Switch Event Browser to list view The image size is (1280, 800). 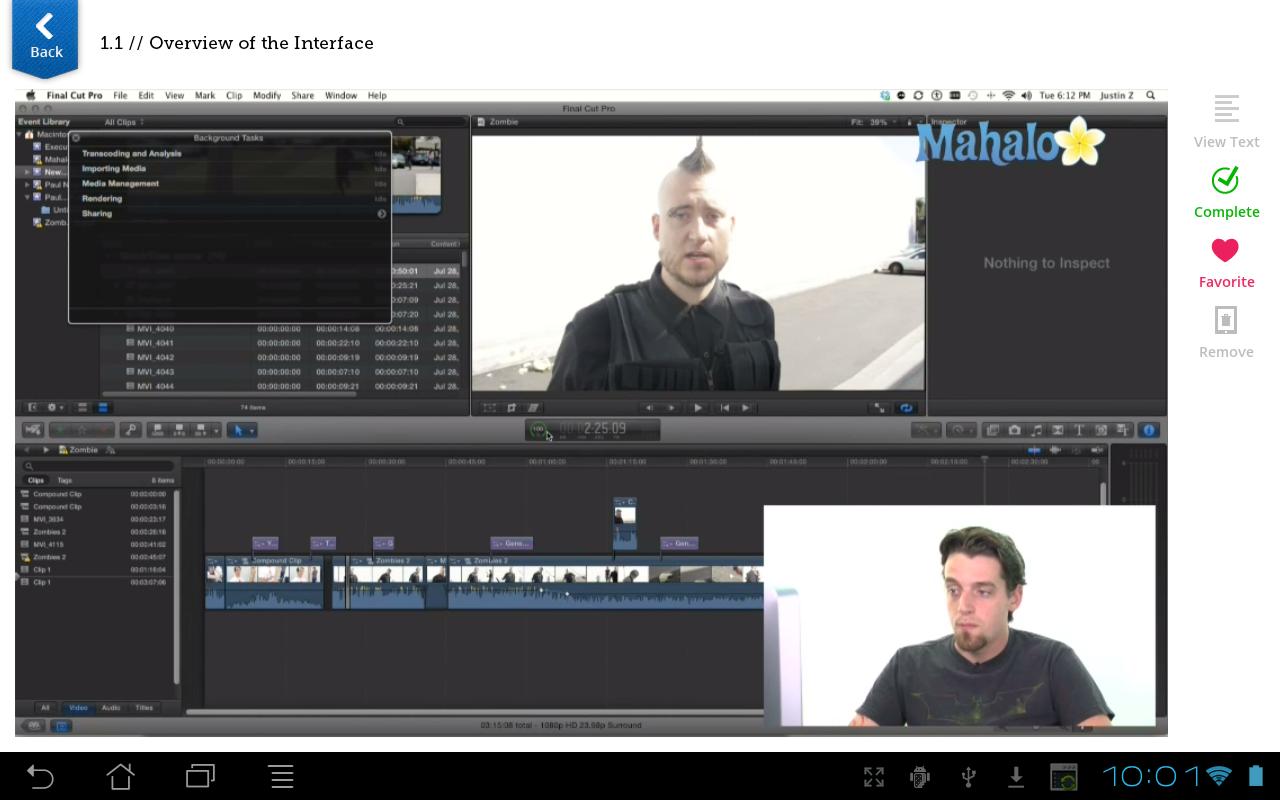point(102,408)
